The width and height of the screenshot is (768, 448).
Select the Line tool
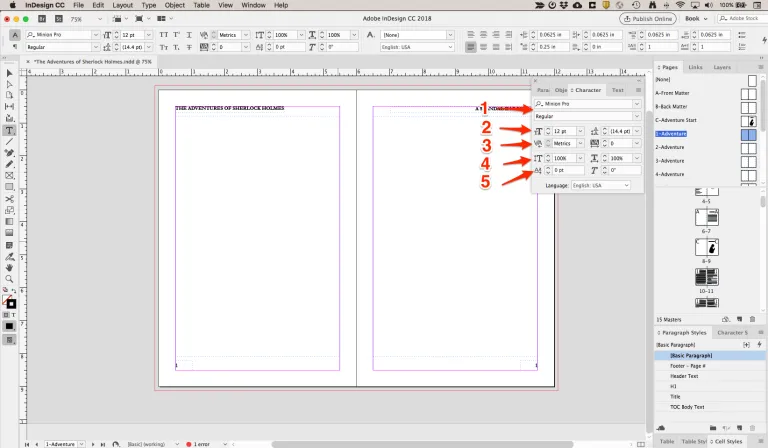pos(9,141)
